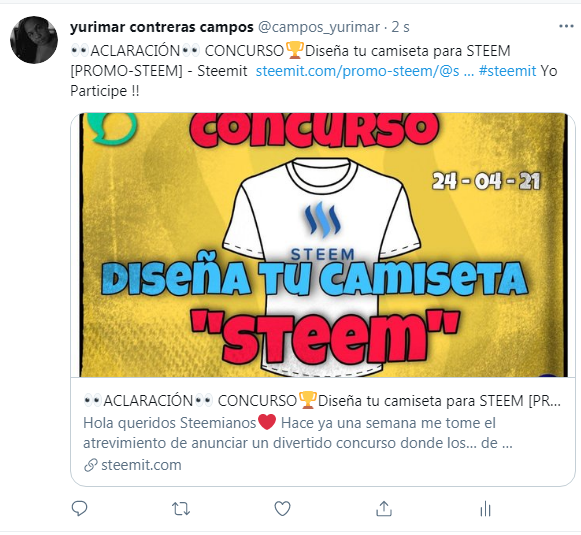Open the three-dot more options menu

click(x=566, y=26)
